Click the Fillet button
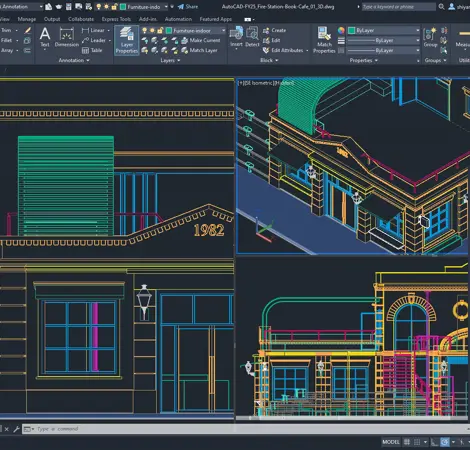The image size is (470, 450). [x=6, y=40]
